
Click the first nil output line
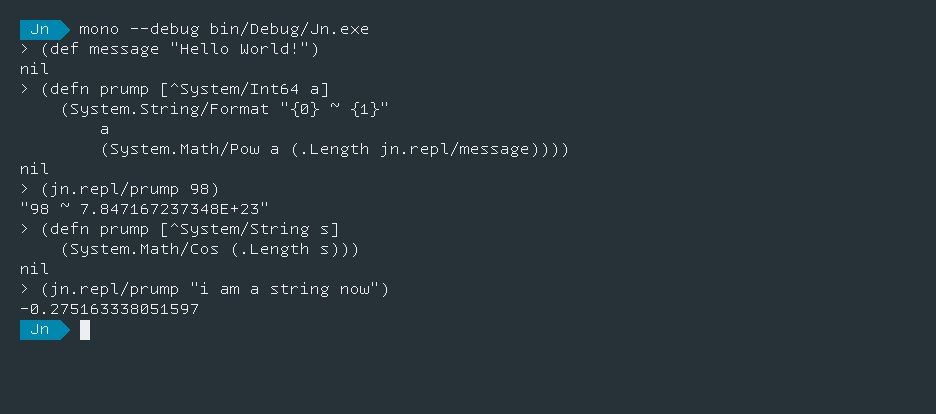pyautogui.click(x=35, y=69)
